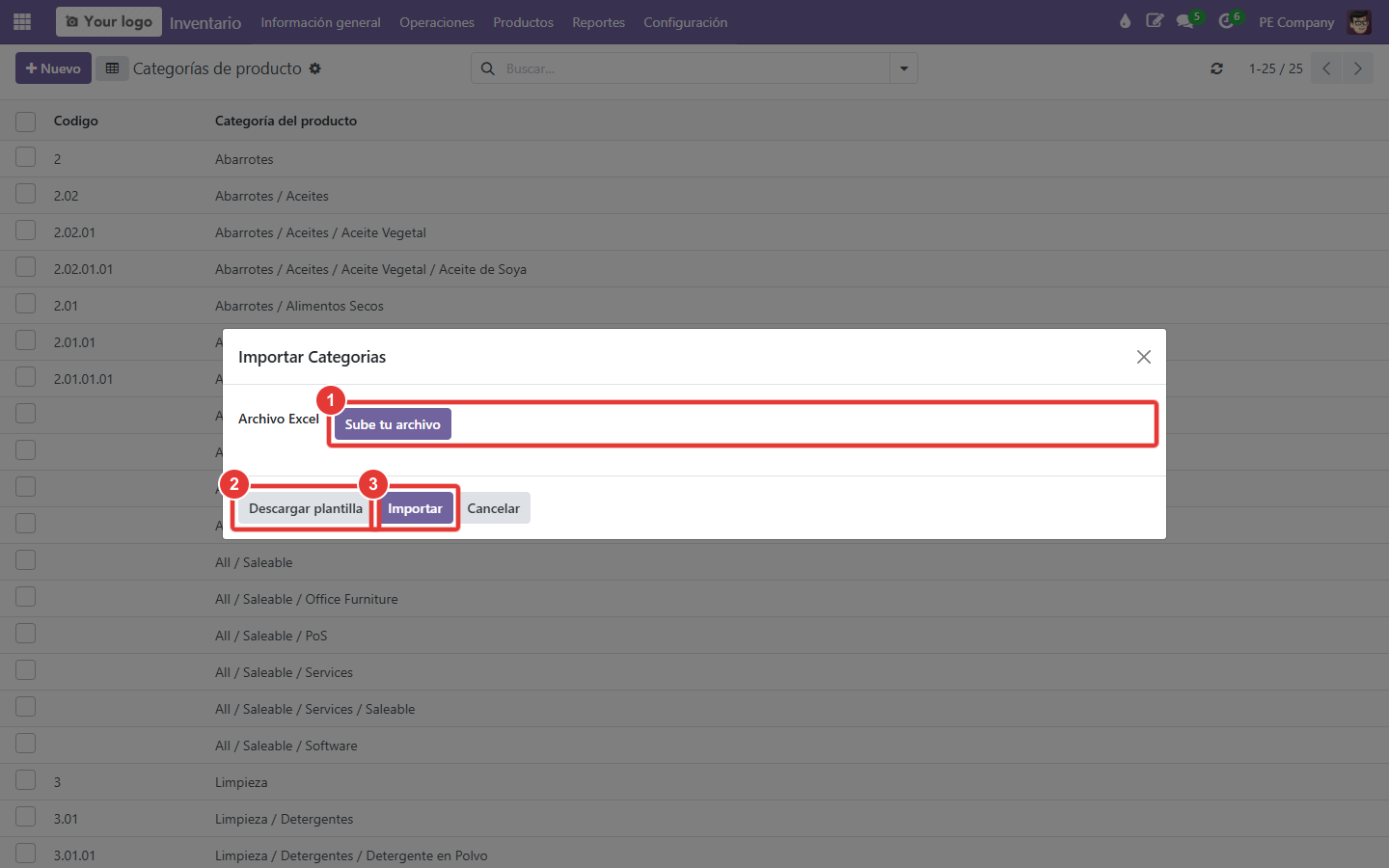This screenshot has width=1389, height=868.
Task: Click the Sube tu archivo button
Action: [393, 424]
